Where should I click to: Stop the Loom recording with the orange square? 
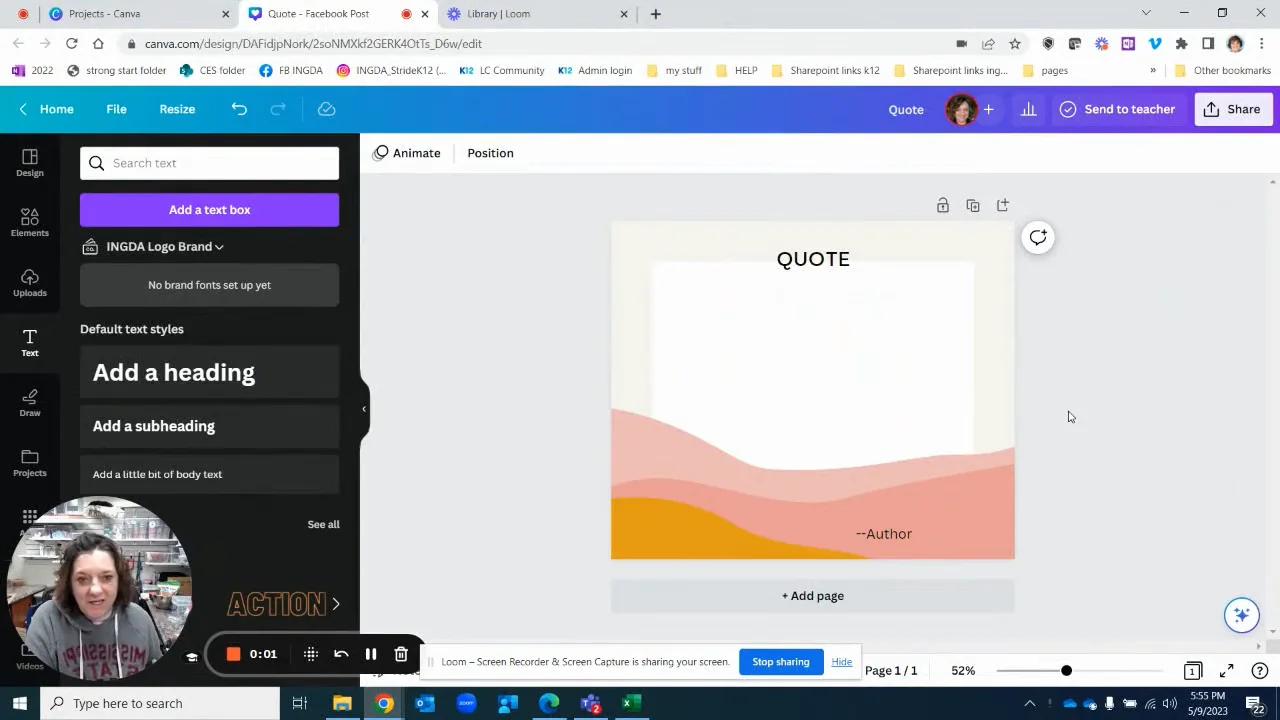point(233,654)
